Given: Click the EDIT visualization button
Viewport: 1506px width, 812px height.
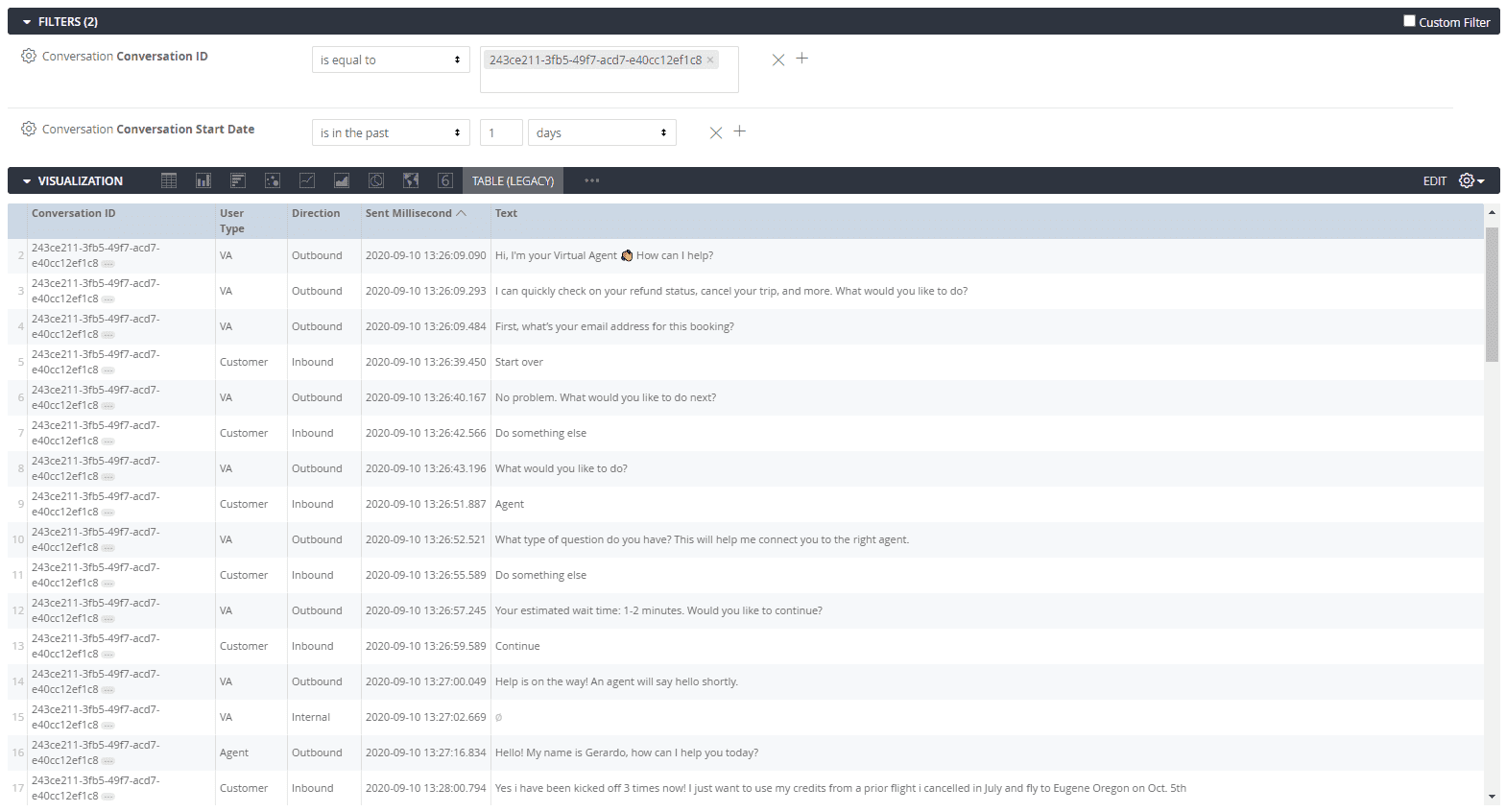Looking at the screenshot, I should pos(1435,181).
